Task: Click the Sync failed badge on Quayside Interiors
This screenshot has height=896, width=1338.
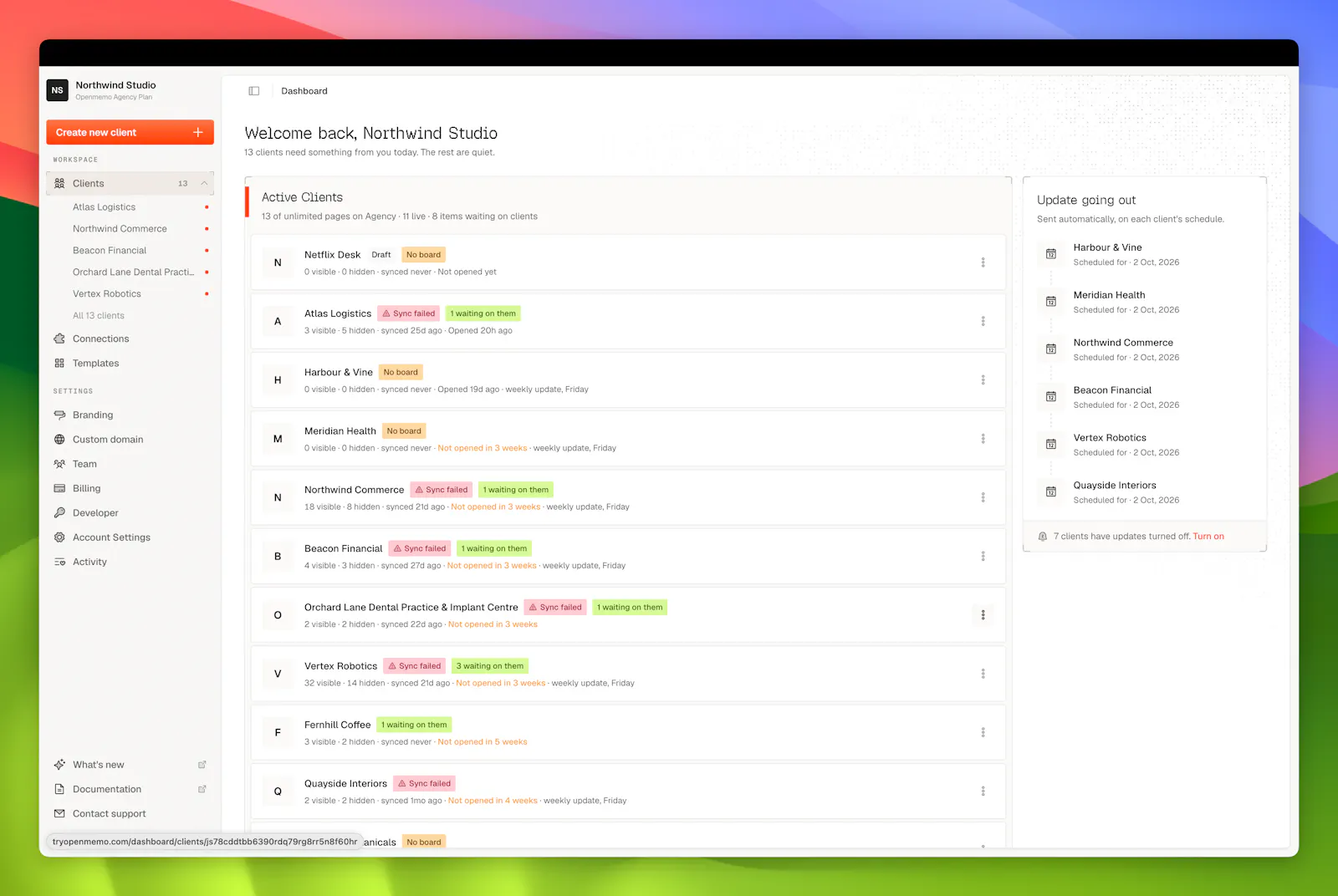Action: 425,784
